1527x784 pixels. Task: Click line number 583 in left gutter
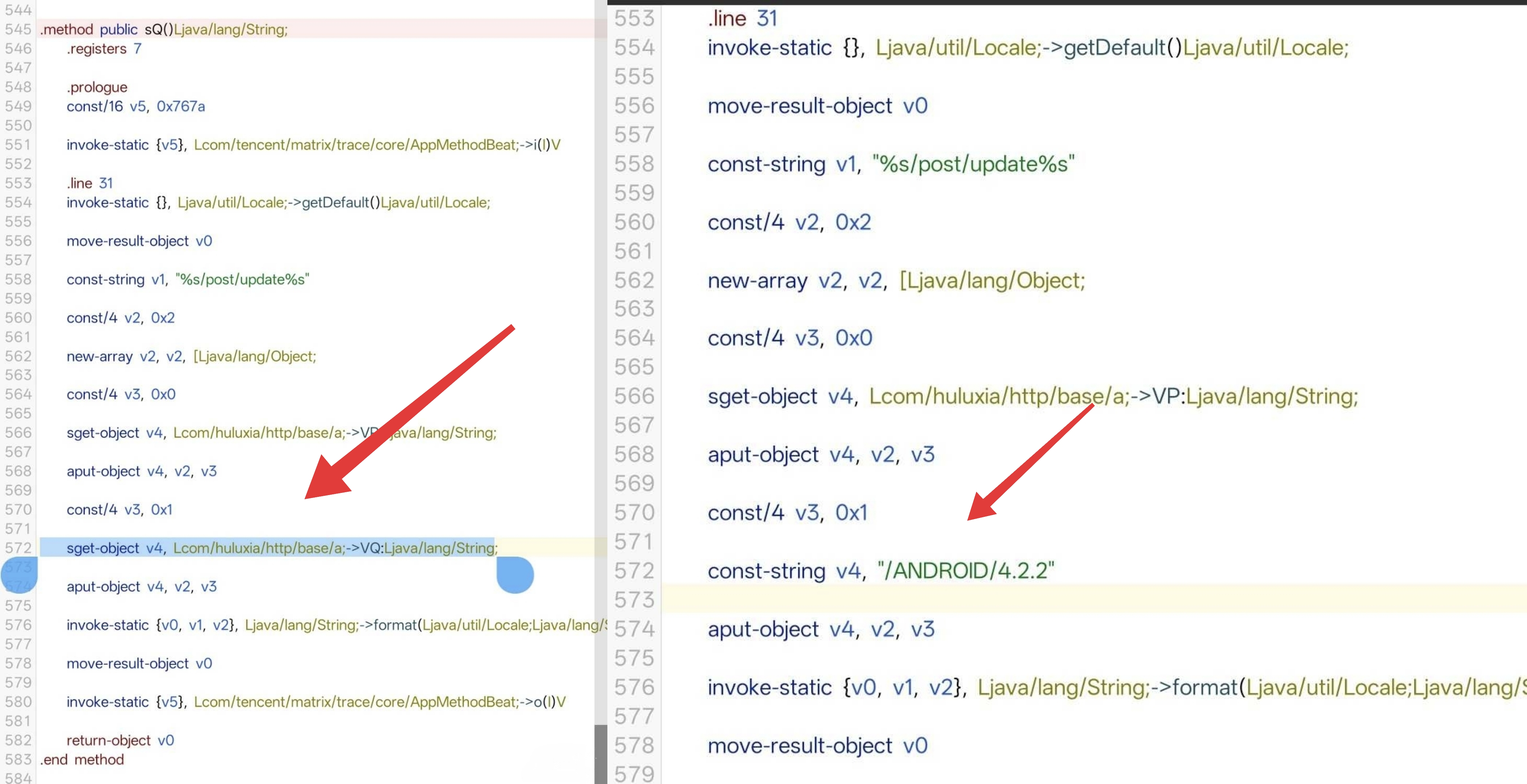pos(18,759)
